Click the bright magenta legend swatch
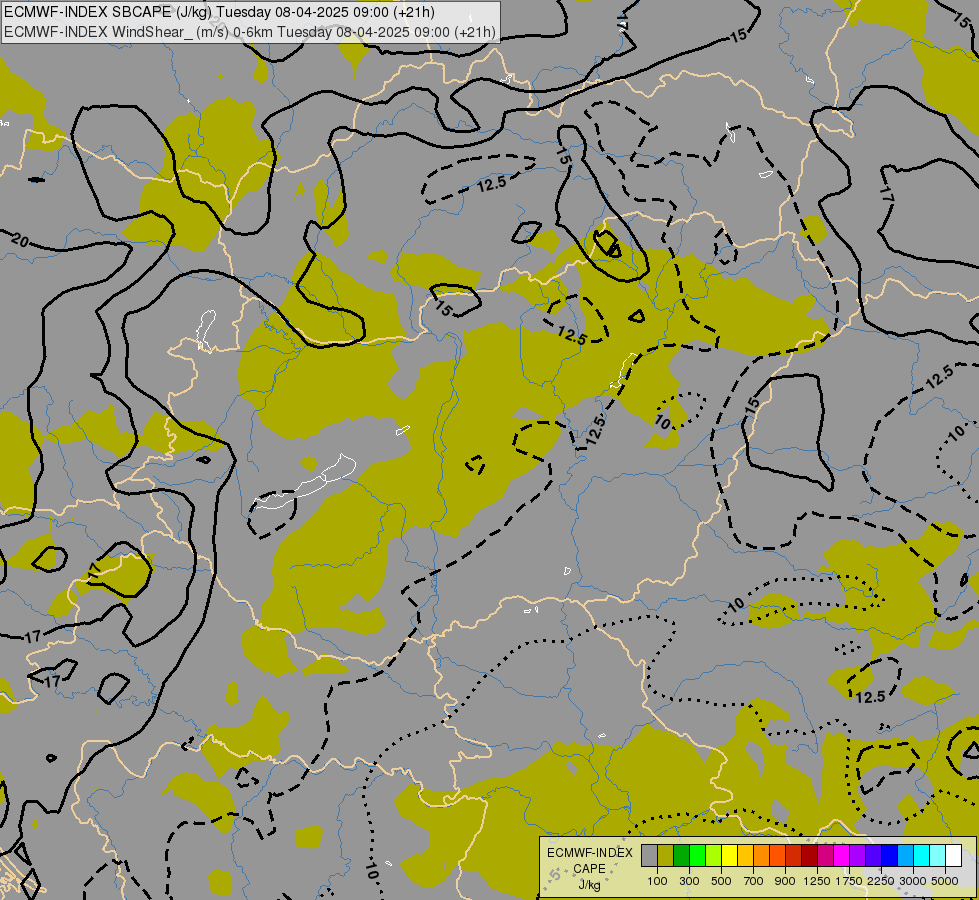Viewport: 979px width, 900px height. tap(842, 856)
